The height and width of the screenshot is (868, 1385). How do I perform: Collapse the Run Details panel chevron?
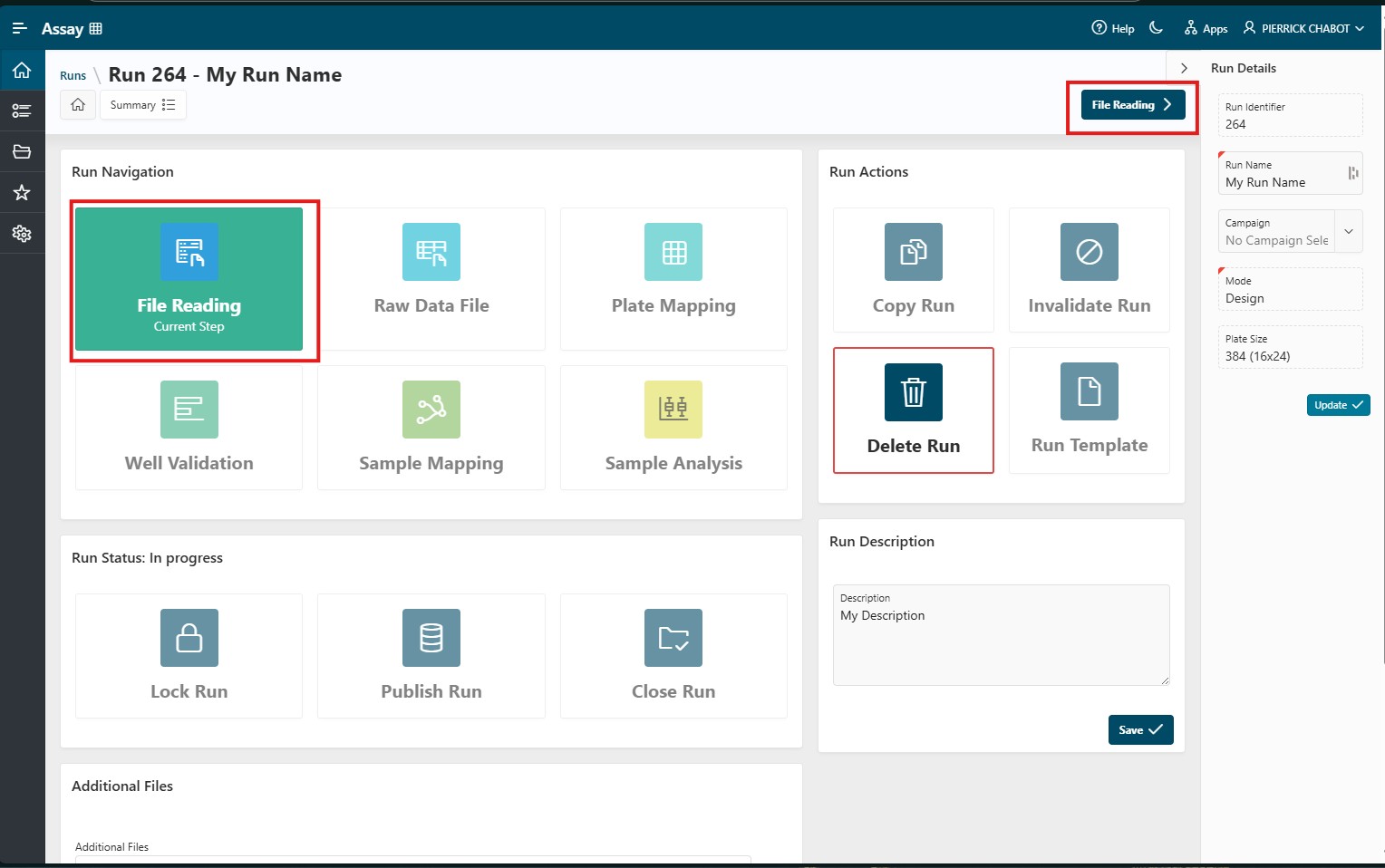pyautogui.click(x=1184, y=68)
